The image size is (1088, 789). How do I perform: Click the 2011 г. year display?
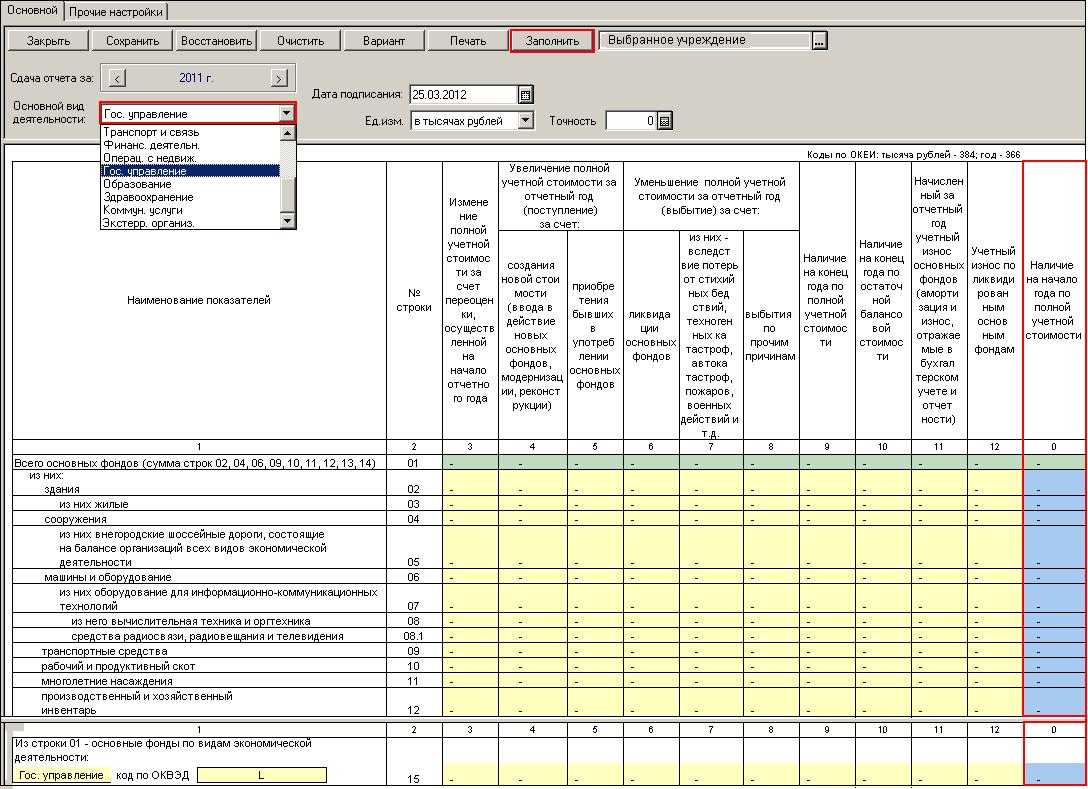click(x=196, y=78)
